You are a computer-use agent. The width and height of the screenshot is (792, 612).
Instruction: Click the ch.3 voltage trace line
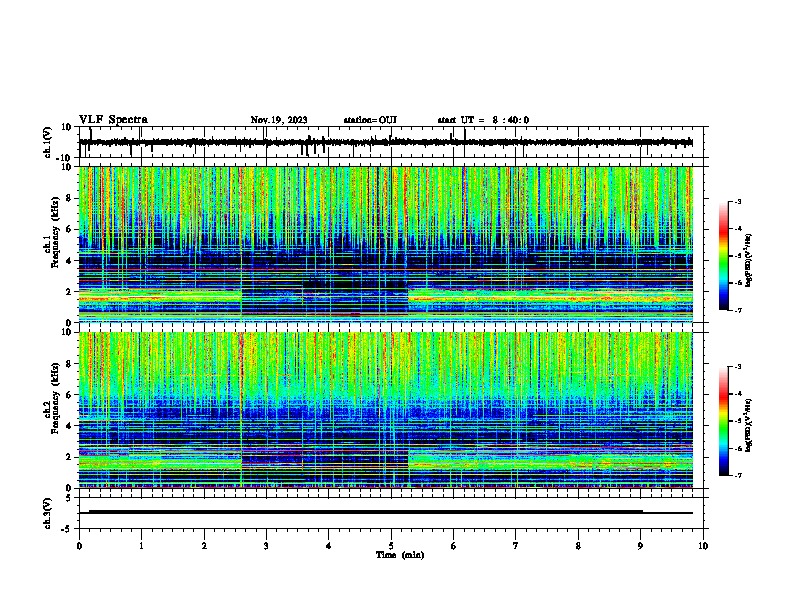[x=386, y=512]
